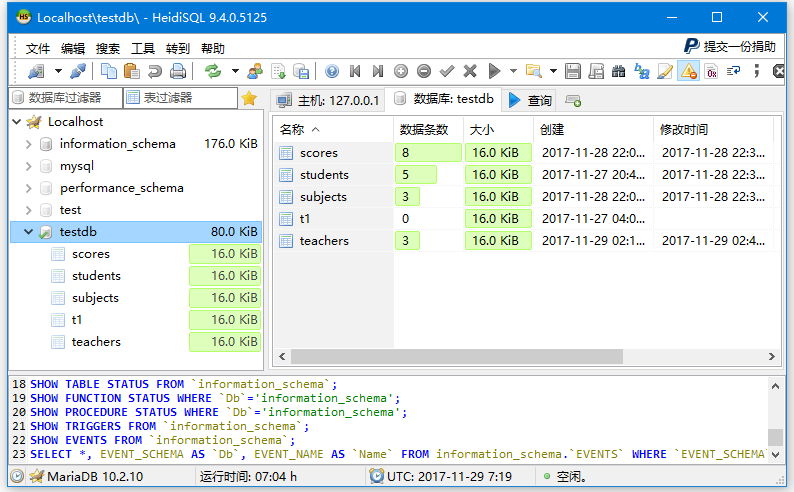Click the print icon in toolbar
This screenshot has width=794, height=492.
(x=177, y=71)
